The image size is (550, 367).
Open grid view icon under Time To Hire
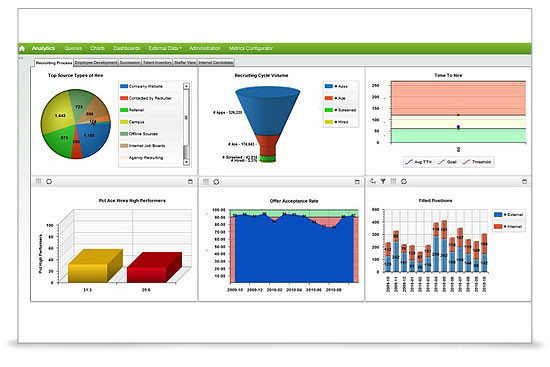394,181
